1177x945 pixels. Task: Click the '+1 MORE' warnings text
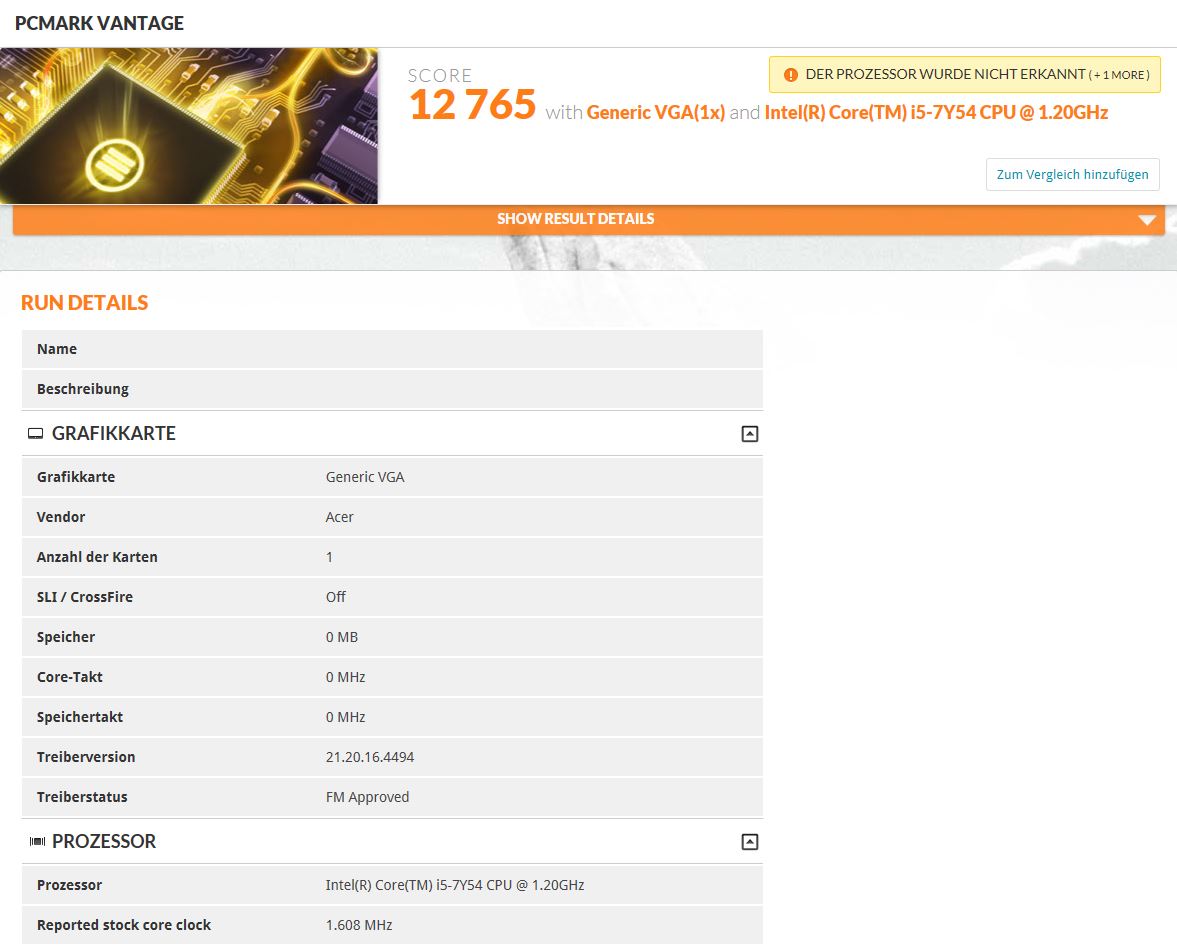(1119, 75)
